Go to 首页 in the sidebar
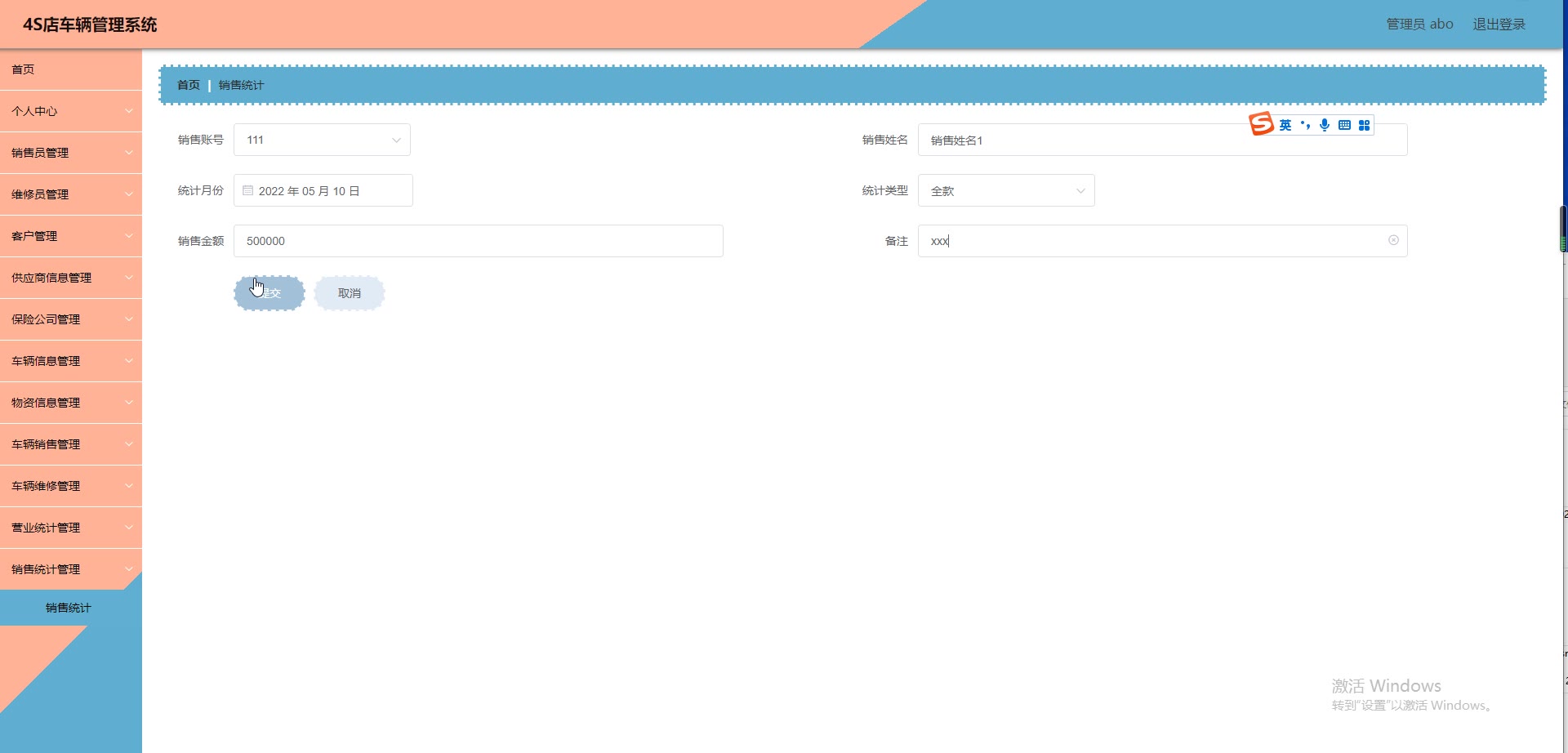This screenshot has height=753, width=1568. pyautogui.click(x=71, y=69)
